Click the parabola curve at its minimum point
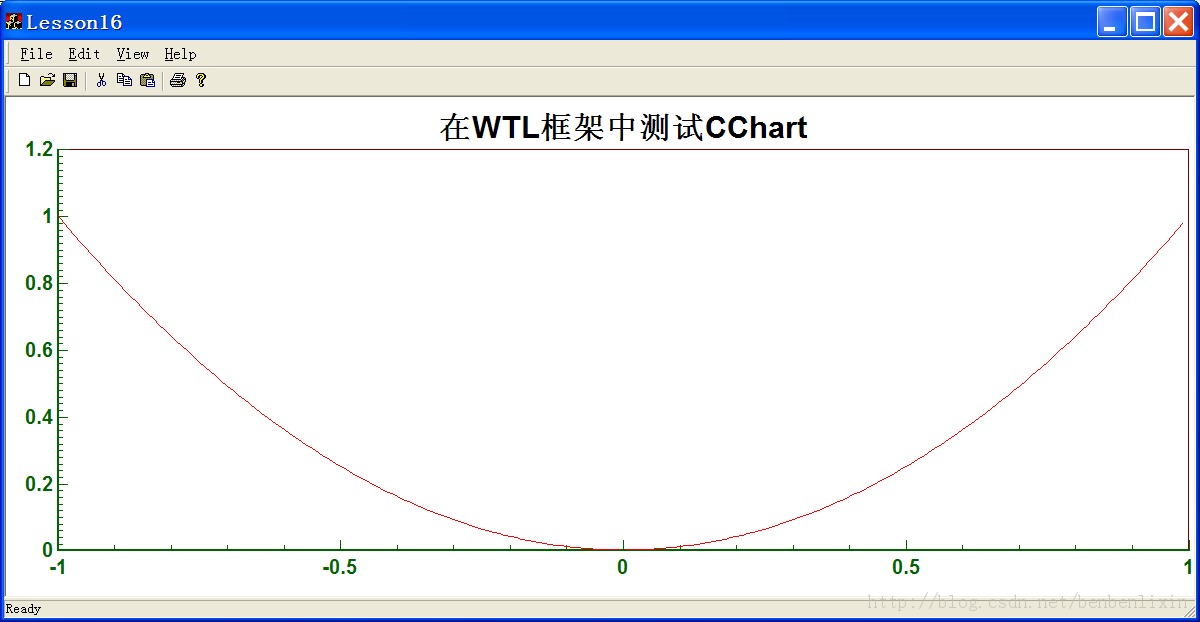Screen dimensions: 1200x622 pyautogui.click(x=623, y=548)
